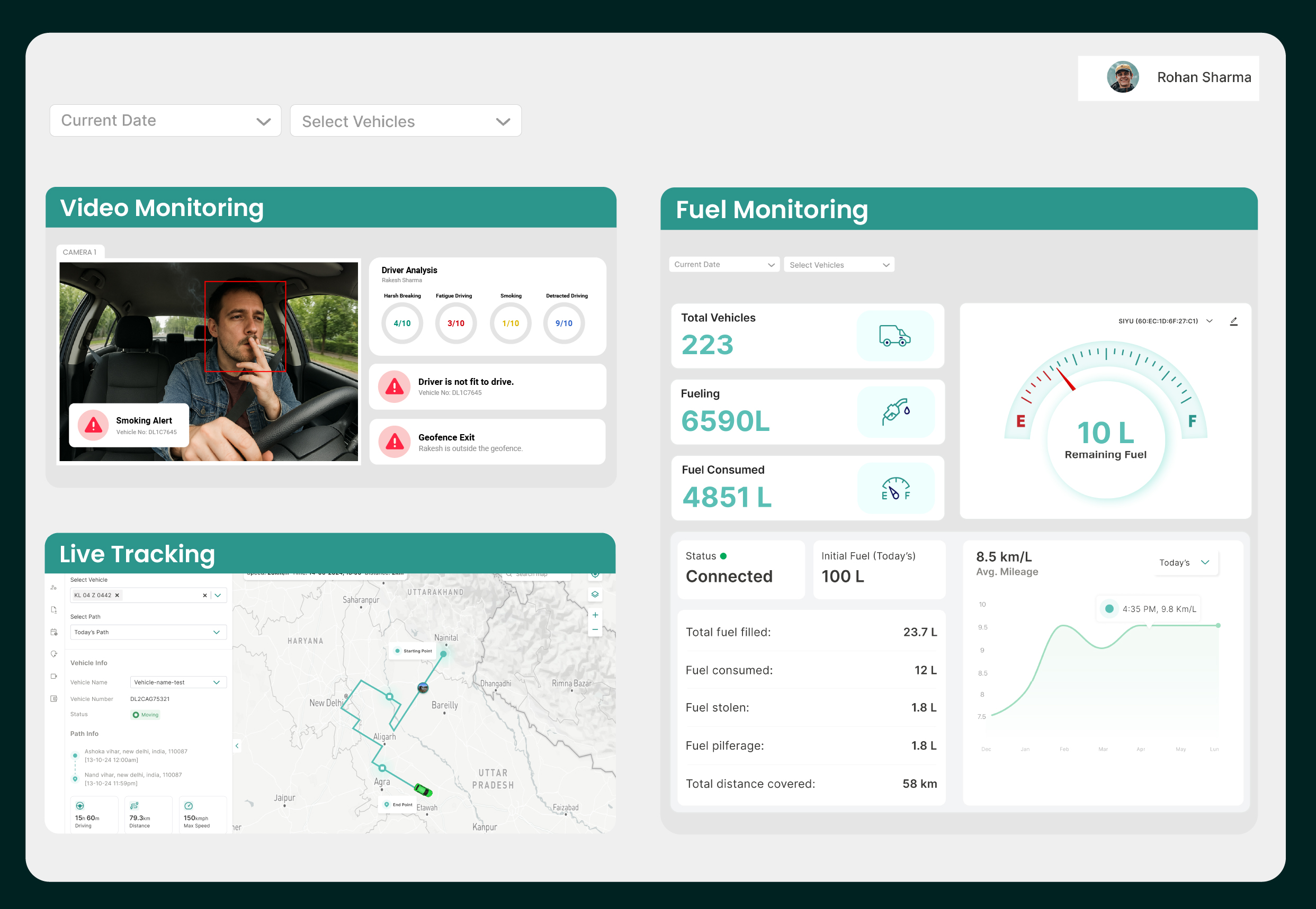The height and width of the screenshot is (909, 1316).
Task: Click the 4:35 PM point on mileage chart
Action: pyautogui.click(x=1150, y=625)
